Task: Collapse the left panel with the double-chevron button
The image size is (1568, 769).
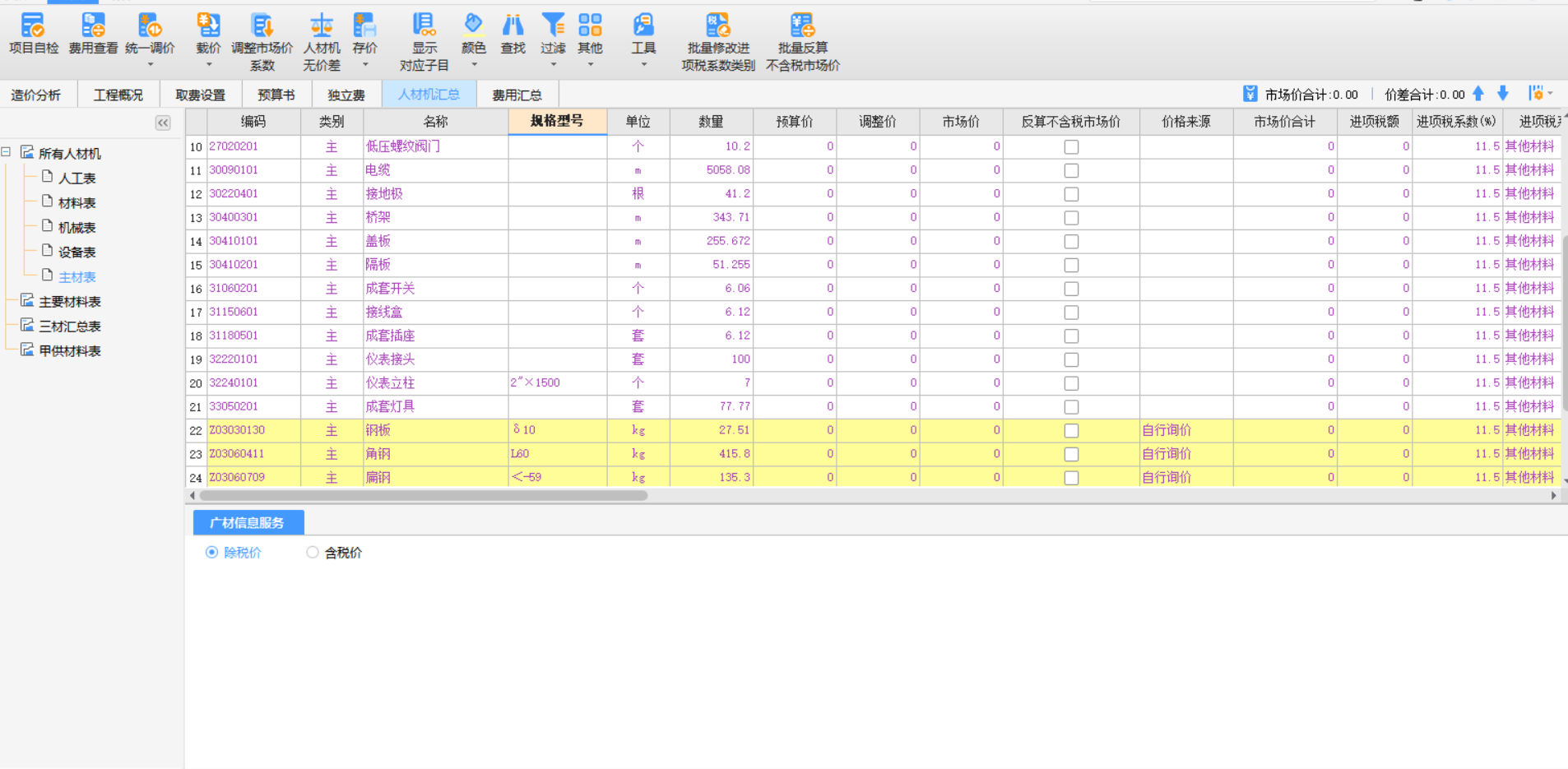Action: [163, 123]
